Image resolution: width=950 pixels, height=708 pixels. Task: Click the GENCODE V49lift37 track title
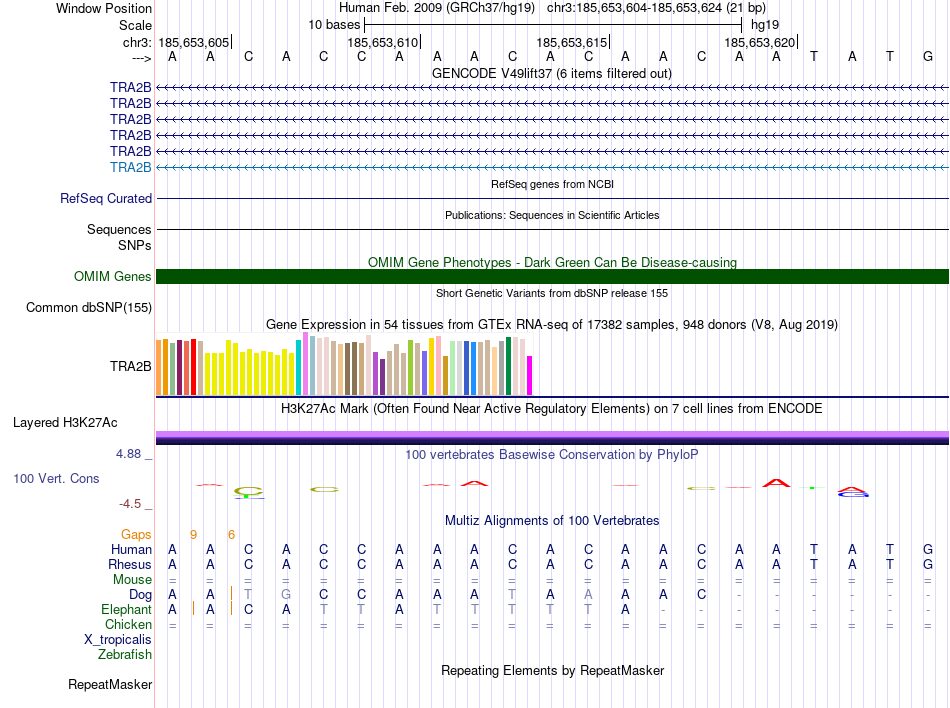coord(552,73)
